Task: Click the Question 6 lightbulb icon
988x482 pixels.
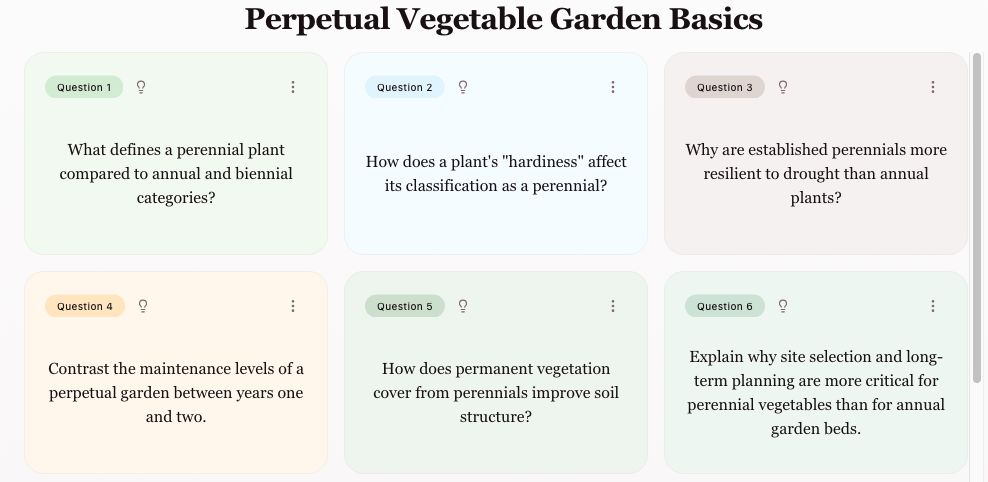Action: coord(783,306)
